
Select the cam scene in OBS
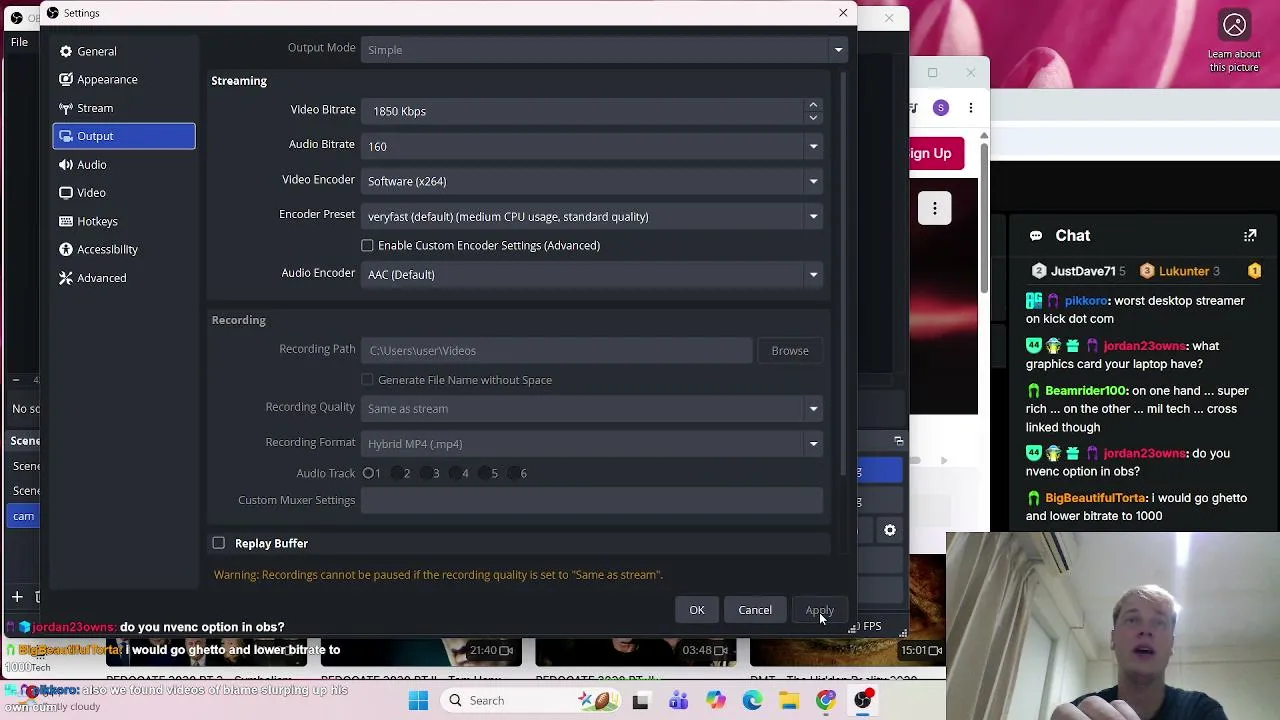[x=23, y=516]
